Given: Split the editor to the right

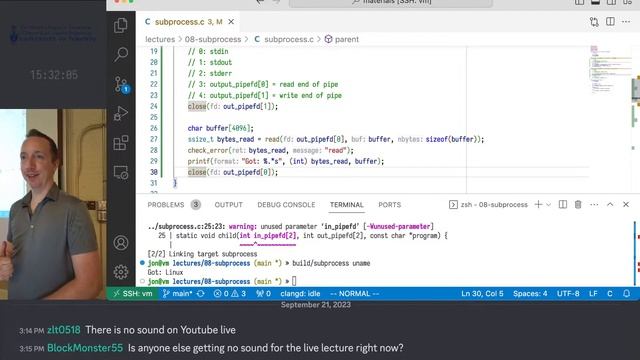Looking at the screenshot, I should [x=610, y=22].
